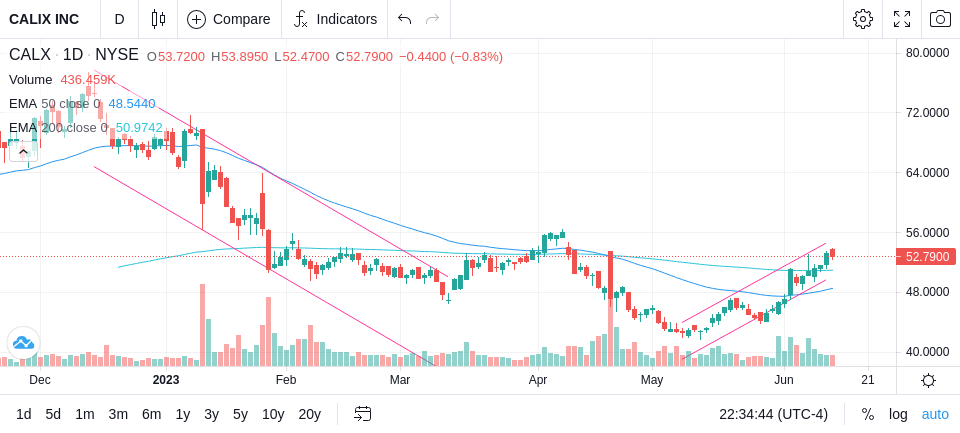Click the round cloud logo button
This screenshot has width=960, height=433.
point(23,343)
